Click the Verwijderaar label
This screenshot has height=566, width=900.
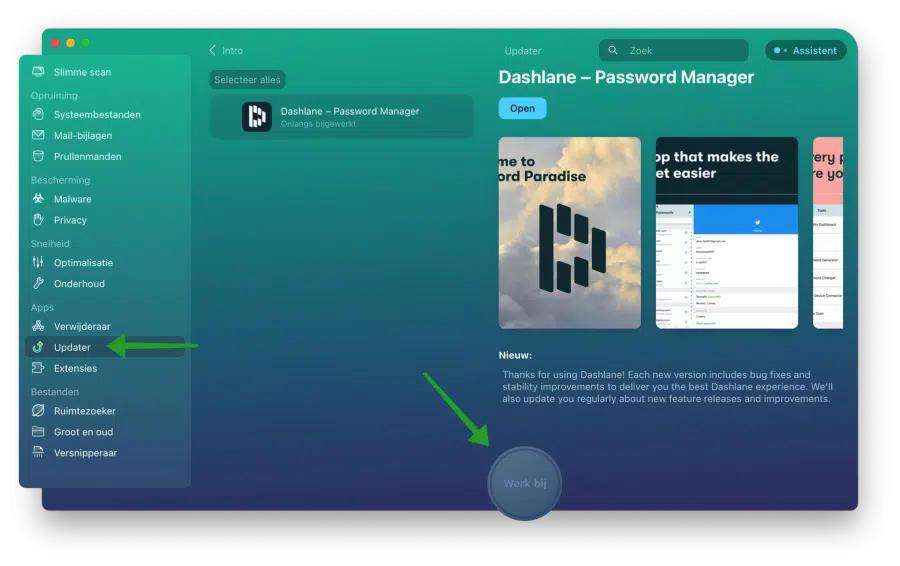click(82, 326)
